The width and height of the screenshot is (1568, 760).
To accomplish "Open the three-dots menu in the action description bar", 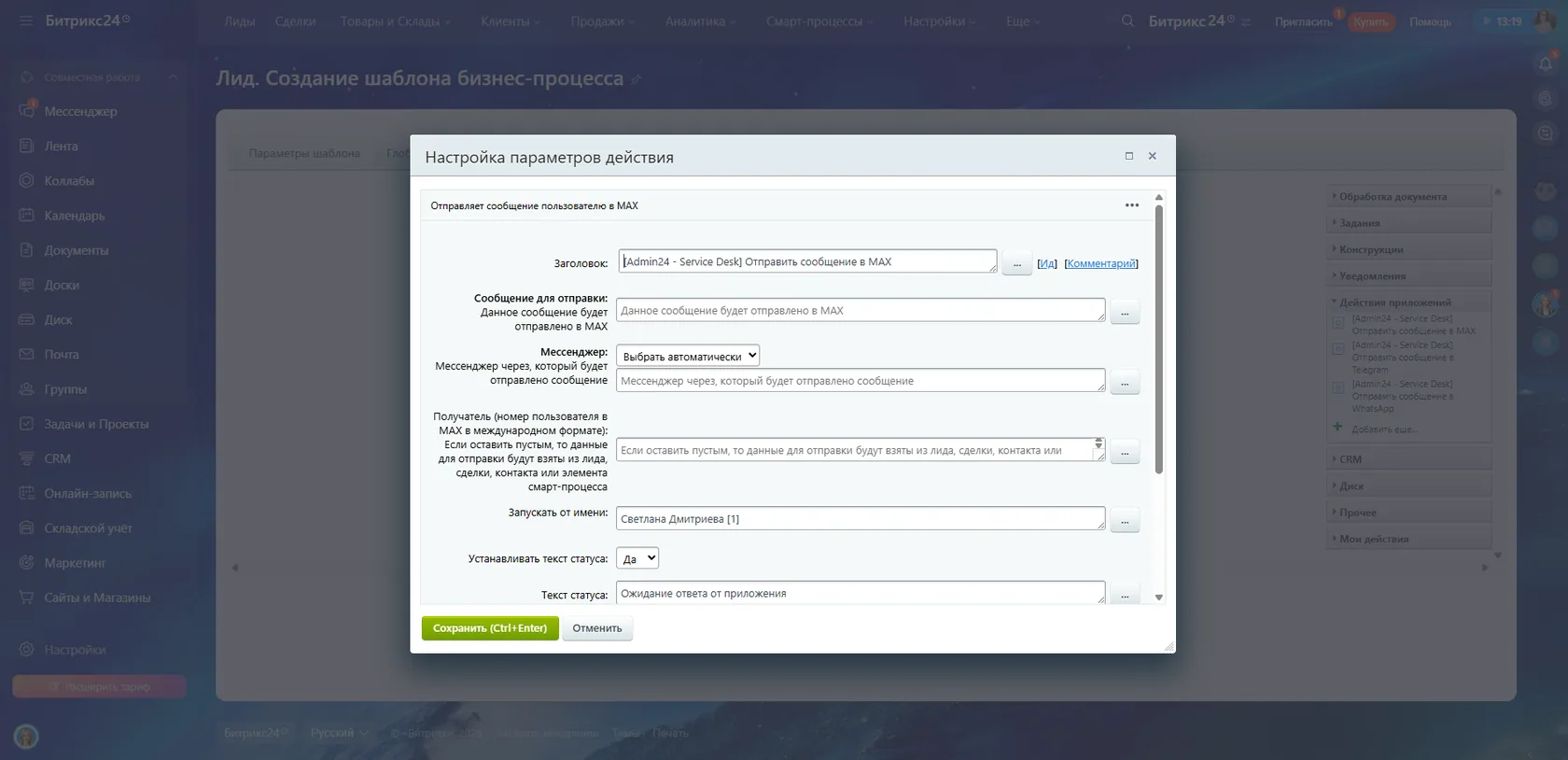I will coord(1131,205).
